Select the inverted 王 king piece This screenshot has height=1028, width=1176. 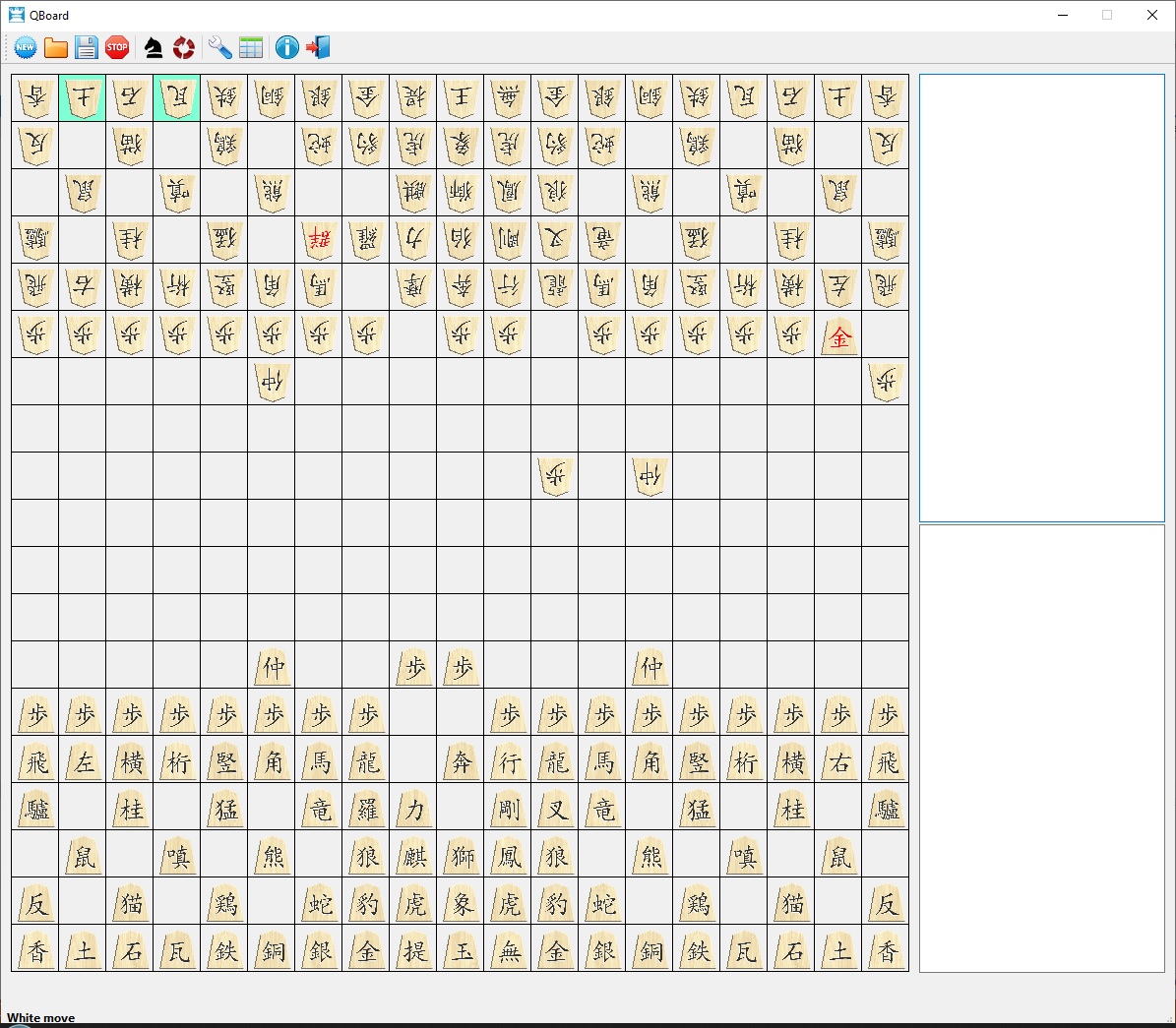pyautogui.click(x=461, y=97)
